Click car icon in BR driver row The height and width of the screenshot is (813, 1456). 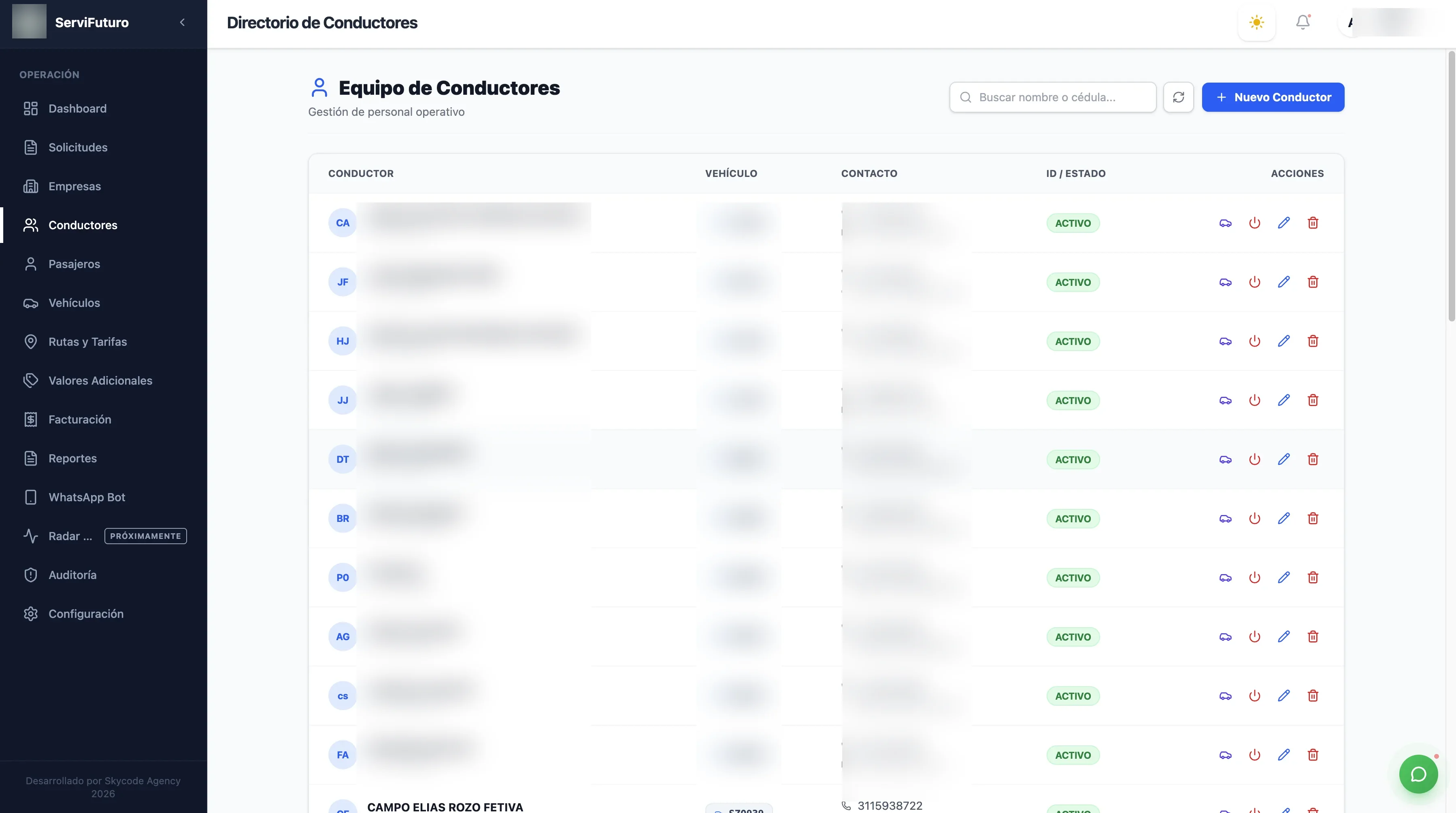point(1225,518)
